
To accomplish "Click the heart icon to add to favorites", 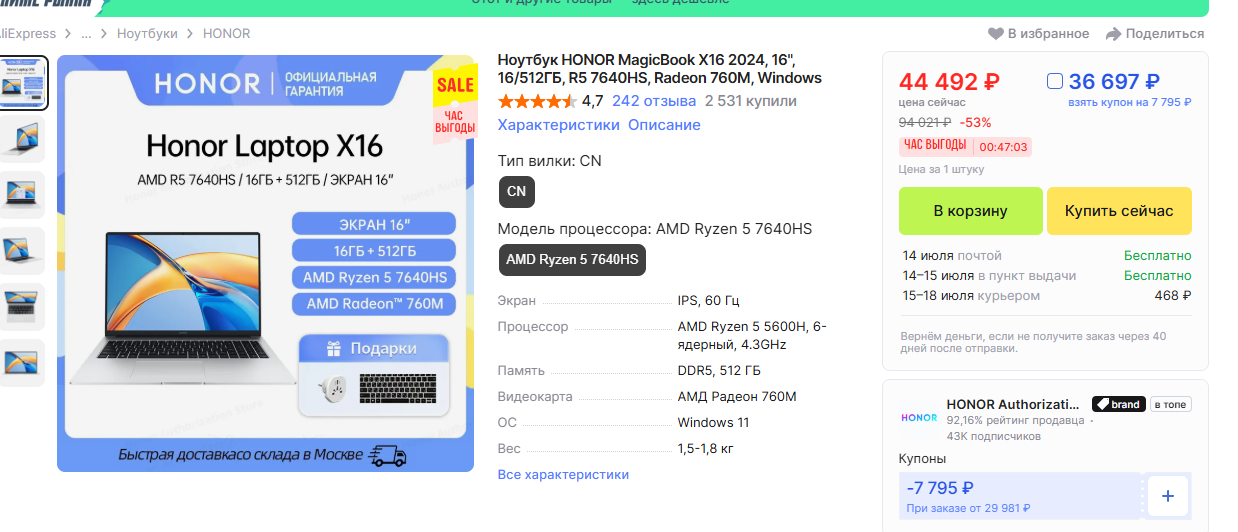I will tap(995, 34).
